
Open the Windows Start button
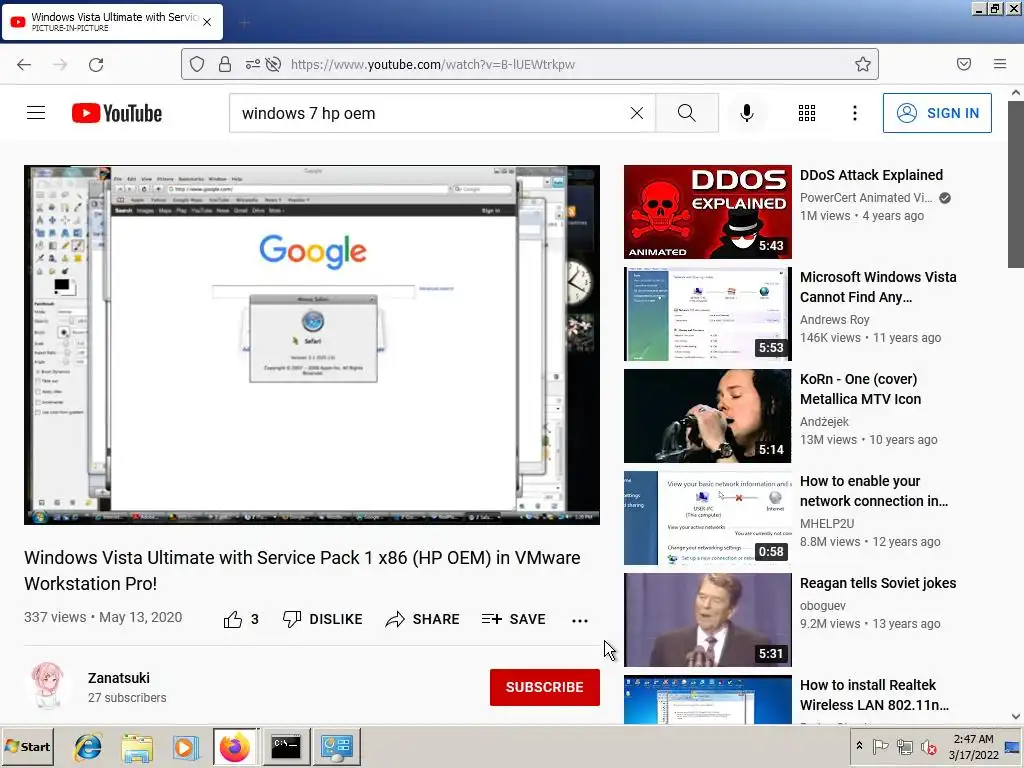coord(27,746)
